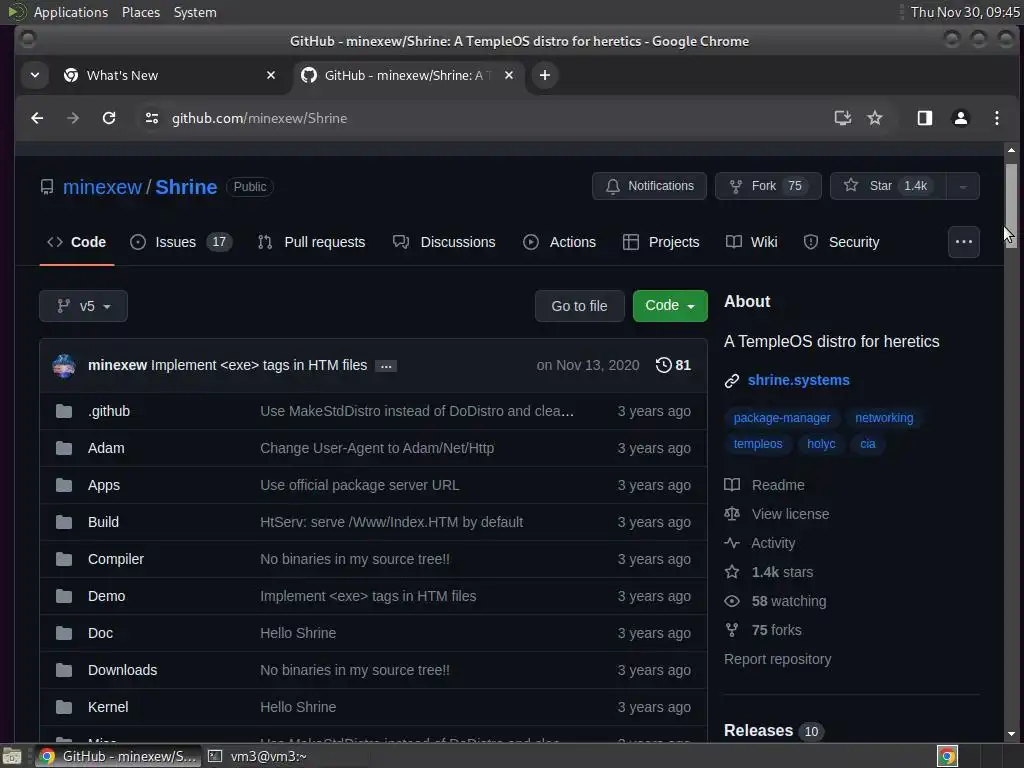Close the What's New tab
Screen dimensions: 1024x768
tap(271, 75)
